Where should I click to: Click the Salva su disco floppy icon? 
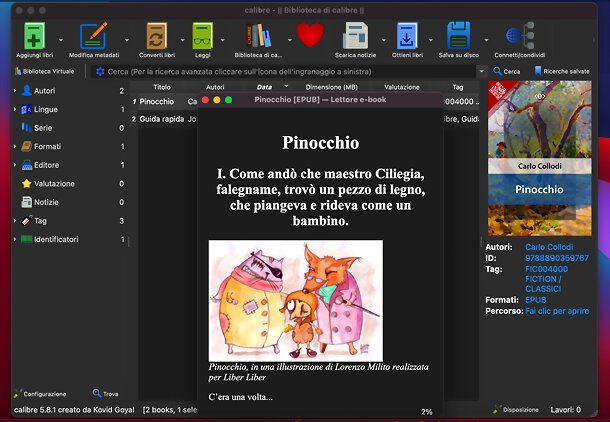459,36
